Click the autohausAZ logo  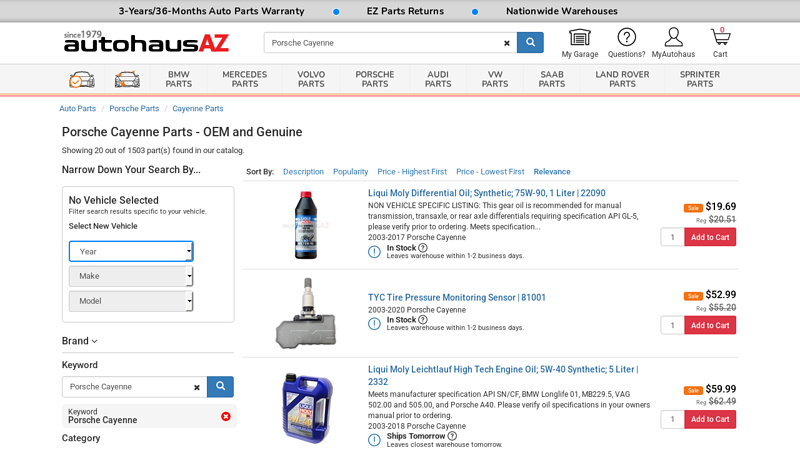click(x=146, y=42)
